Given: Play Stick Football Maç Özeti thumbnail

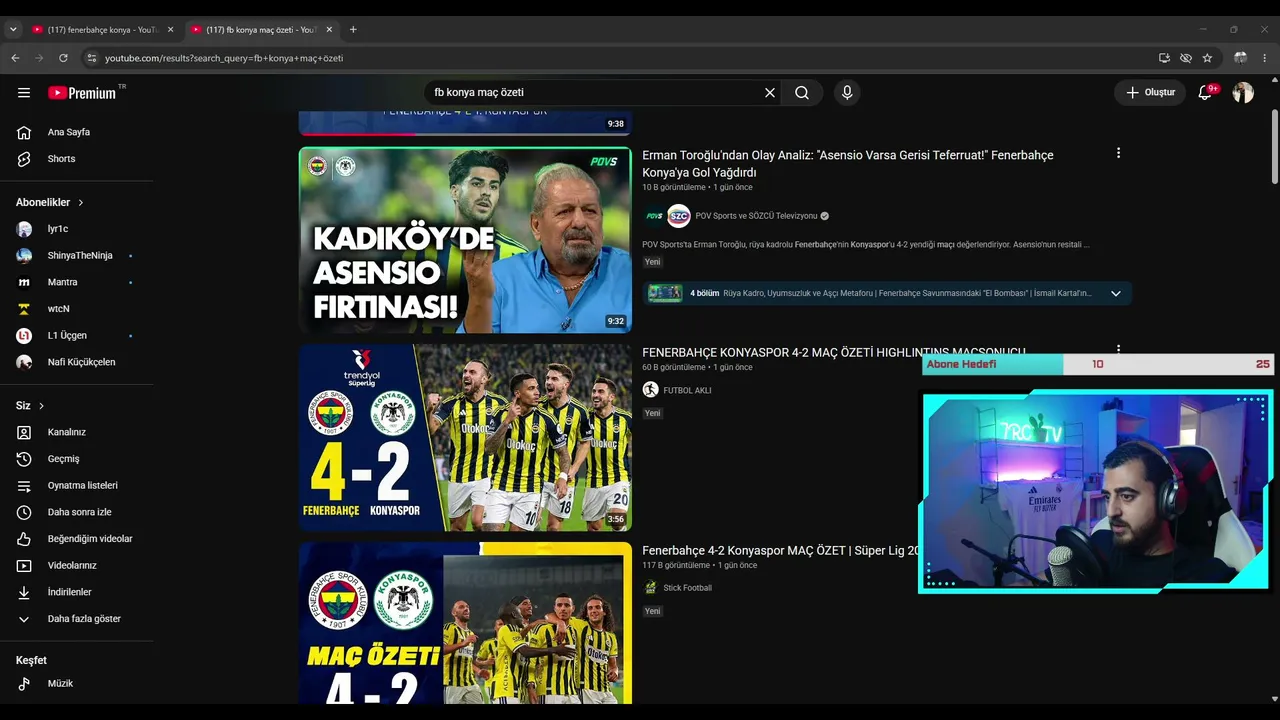Looking at the screenshot, I should point(465,623).
